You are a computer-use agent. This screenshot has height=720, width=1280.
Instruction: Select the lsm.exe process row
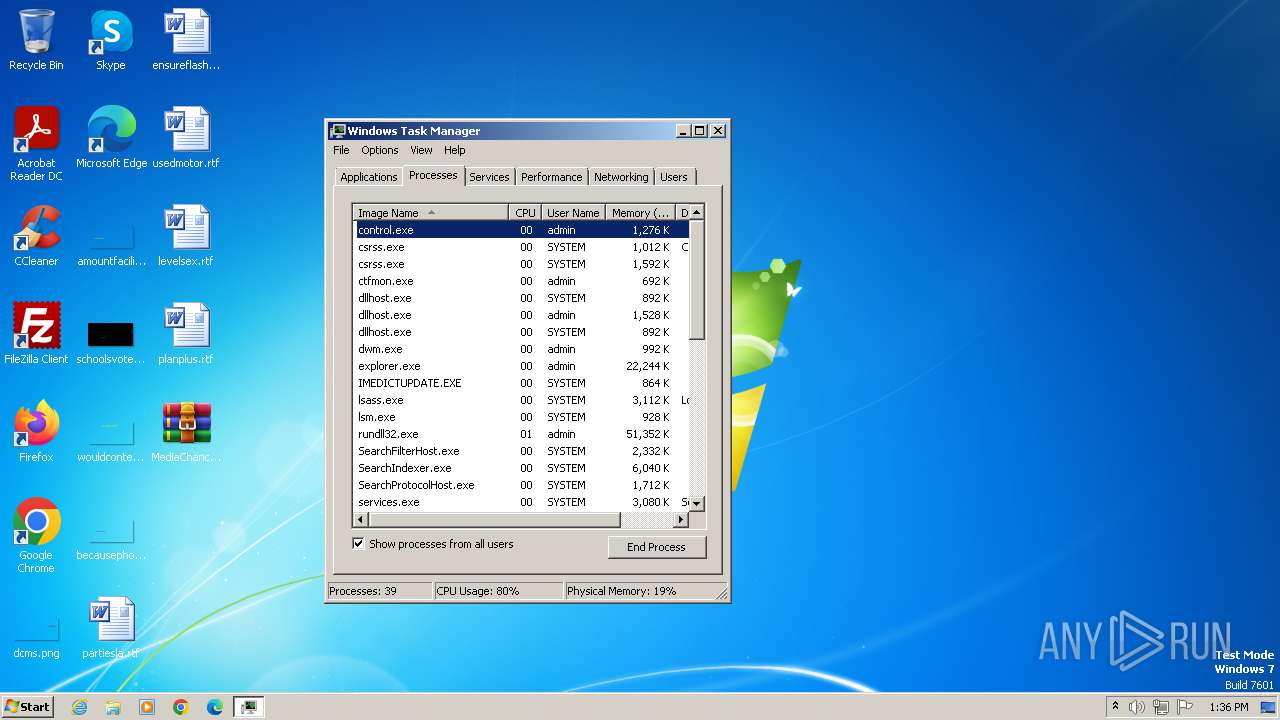[521, 417]
